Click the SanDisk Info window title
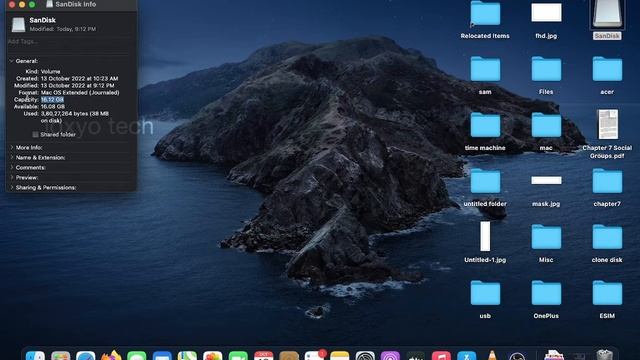The height and width of the screenshot is (360, 640). 76,4
